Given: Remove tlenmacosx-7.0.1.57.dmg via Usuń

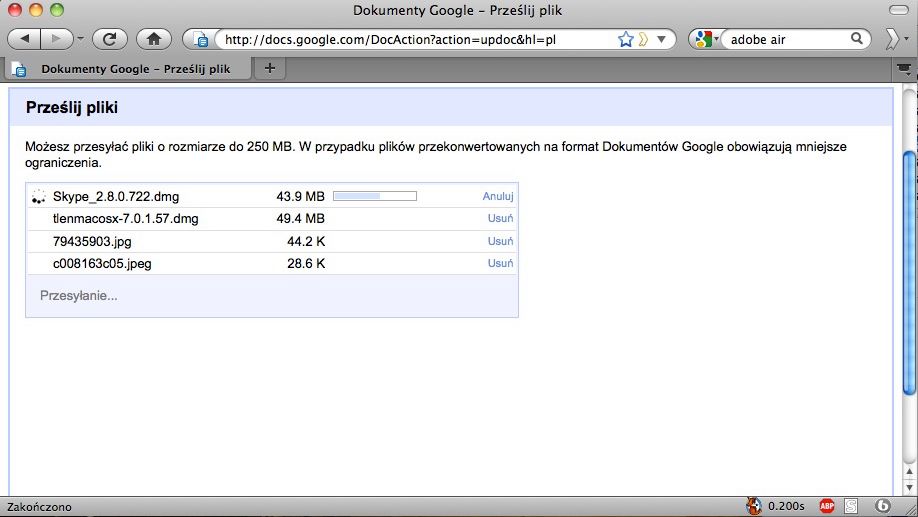Looking at the screenshot, I should pos(501,218).
